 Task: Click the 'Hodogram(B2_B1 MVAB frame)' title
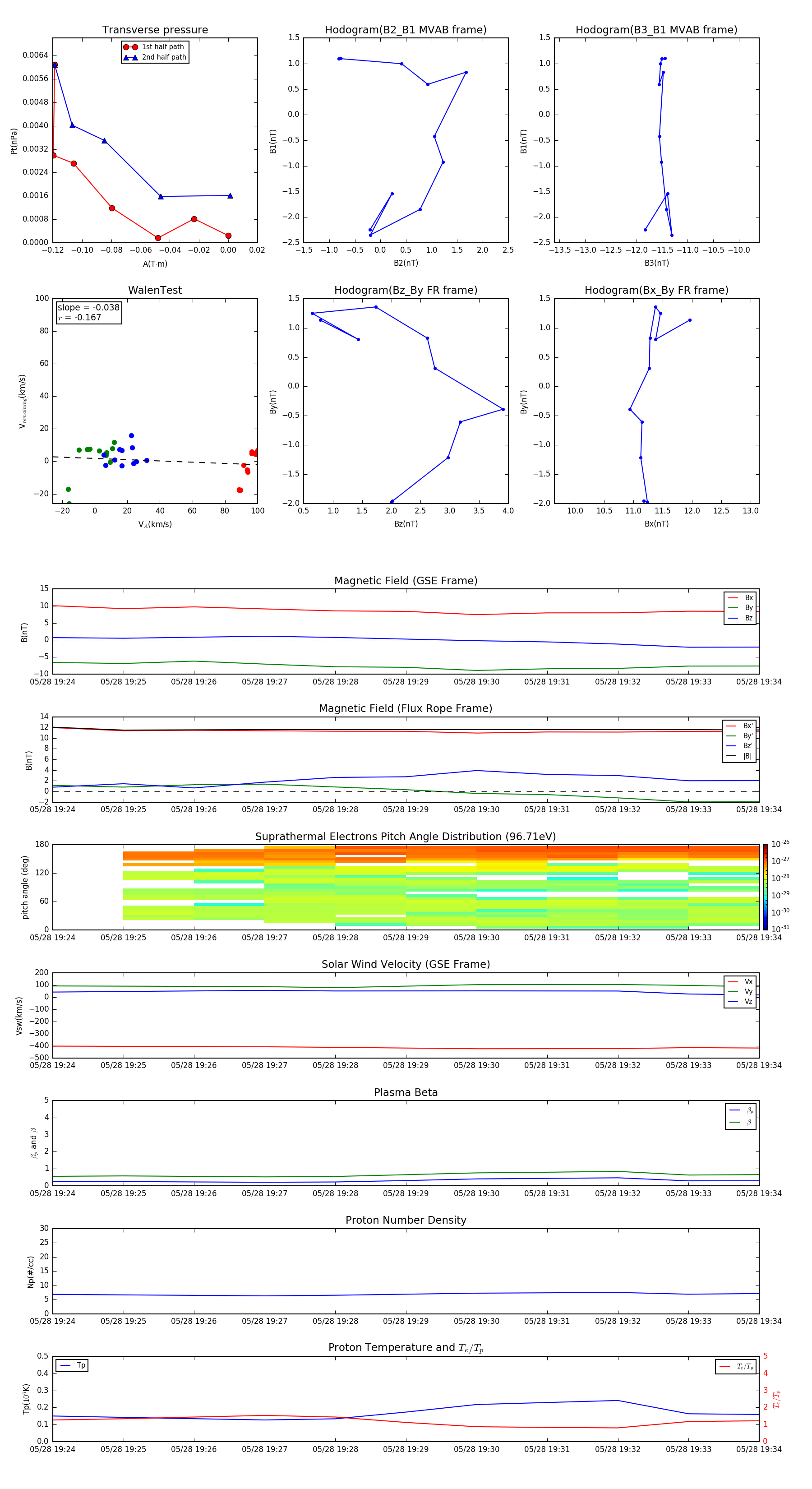click(x=406, y=30)
